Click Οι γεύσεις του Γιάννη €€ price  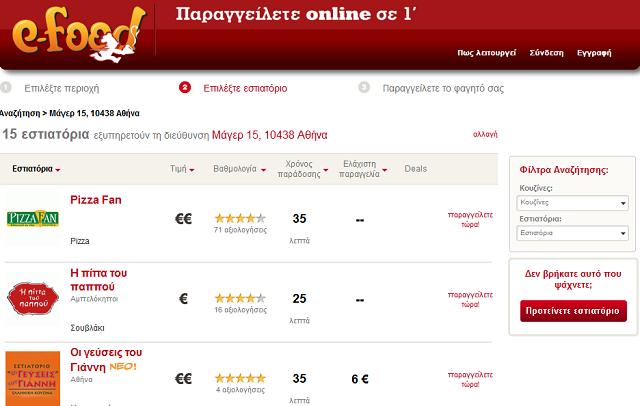183,379
